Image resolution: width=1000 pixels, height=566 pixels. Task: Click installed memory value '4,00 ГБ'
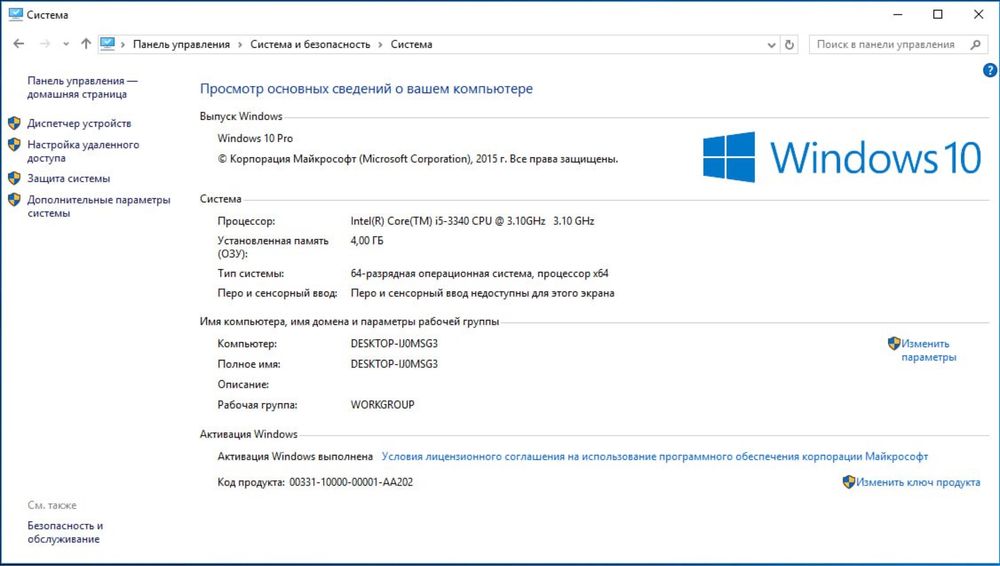coord(367,241)
